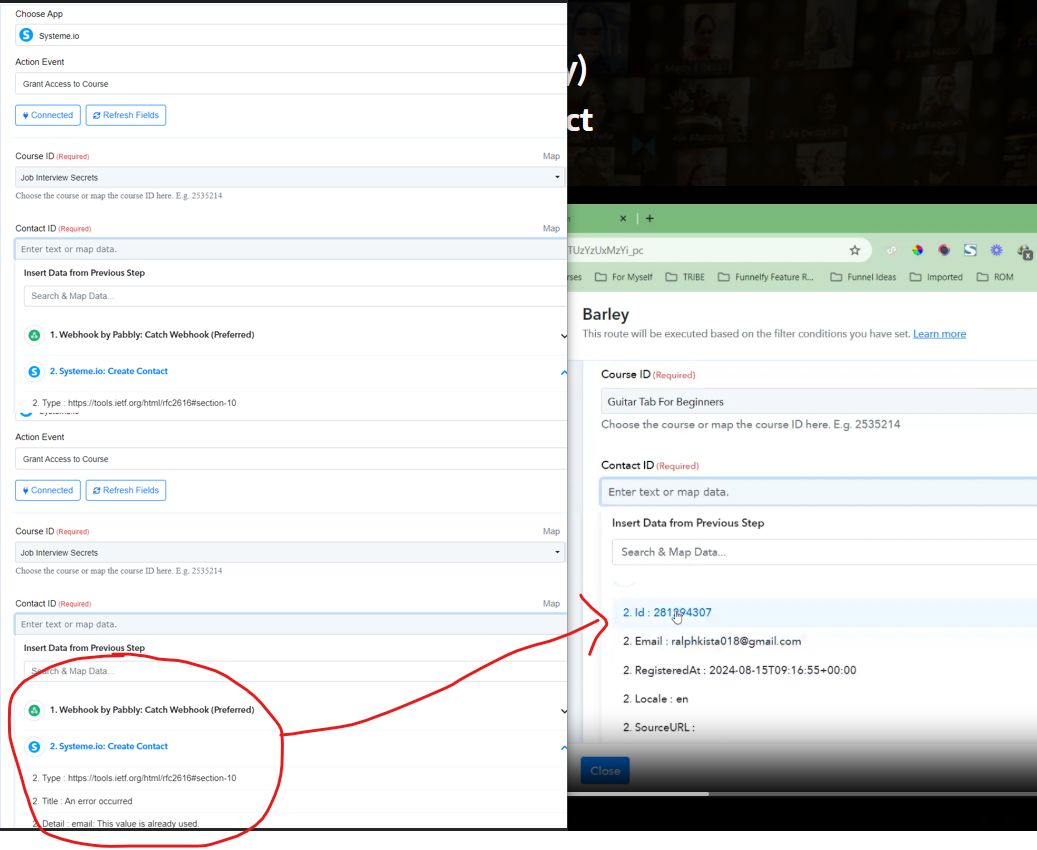This screenshot has height=850, width=1037.
Task: Open the link-shaped extension in browser toolbar
Action: coord(892,250)
